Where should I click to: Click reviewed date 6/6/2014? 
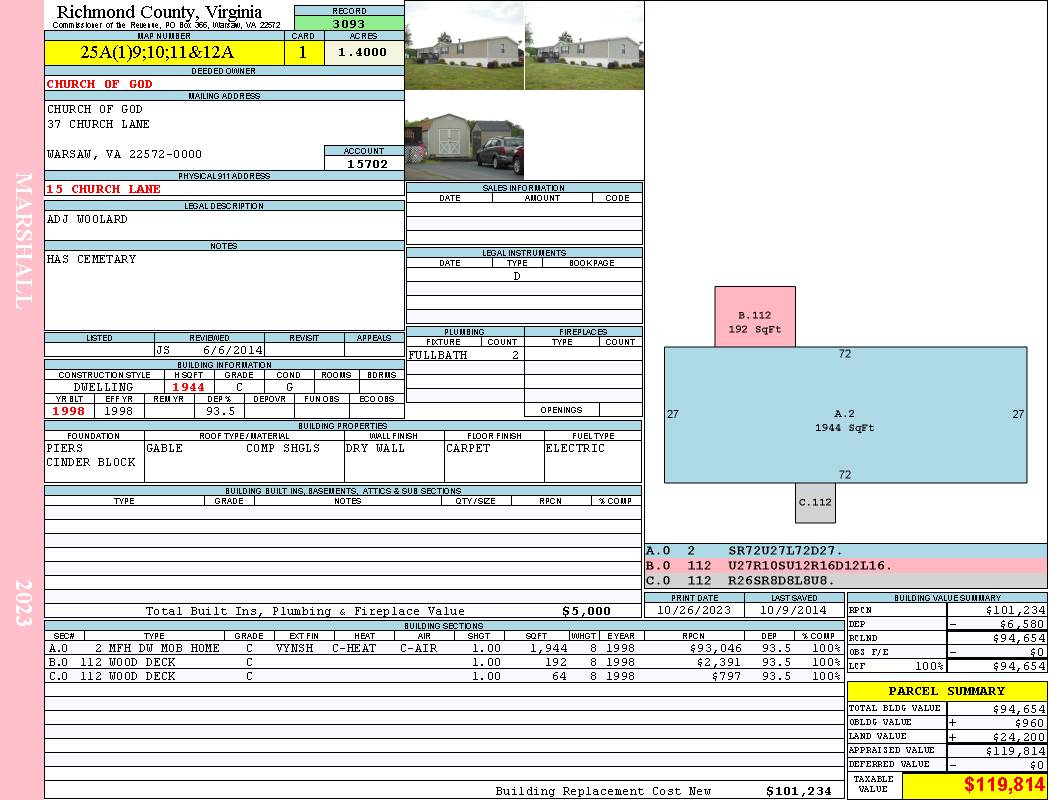pyautogui.click(x=232, y=349)
